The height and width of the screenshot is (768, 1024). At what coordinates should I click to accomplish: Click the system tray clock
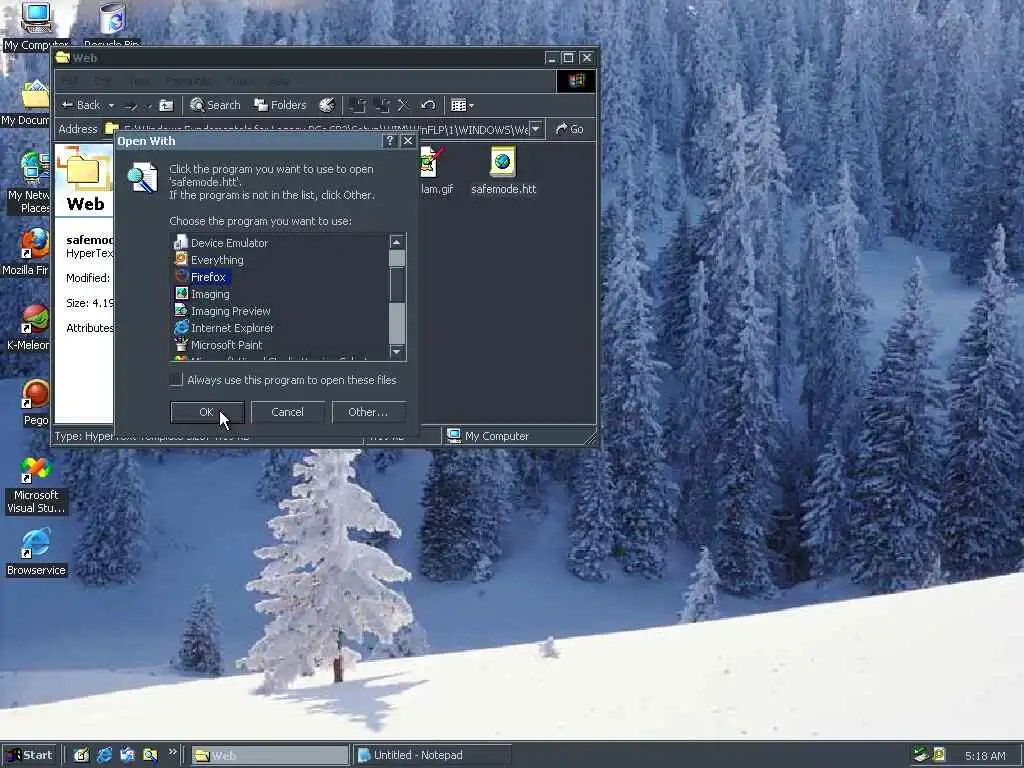click(x=985, y=756)
